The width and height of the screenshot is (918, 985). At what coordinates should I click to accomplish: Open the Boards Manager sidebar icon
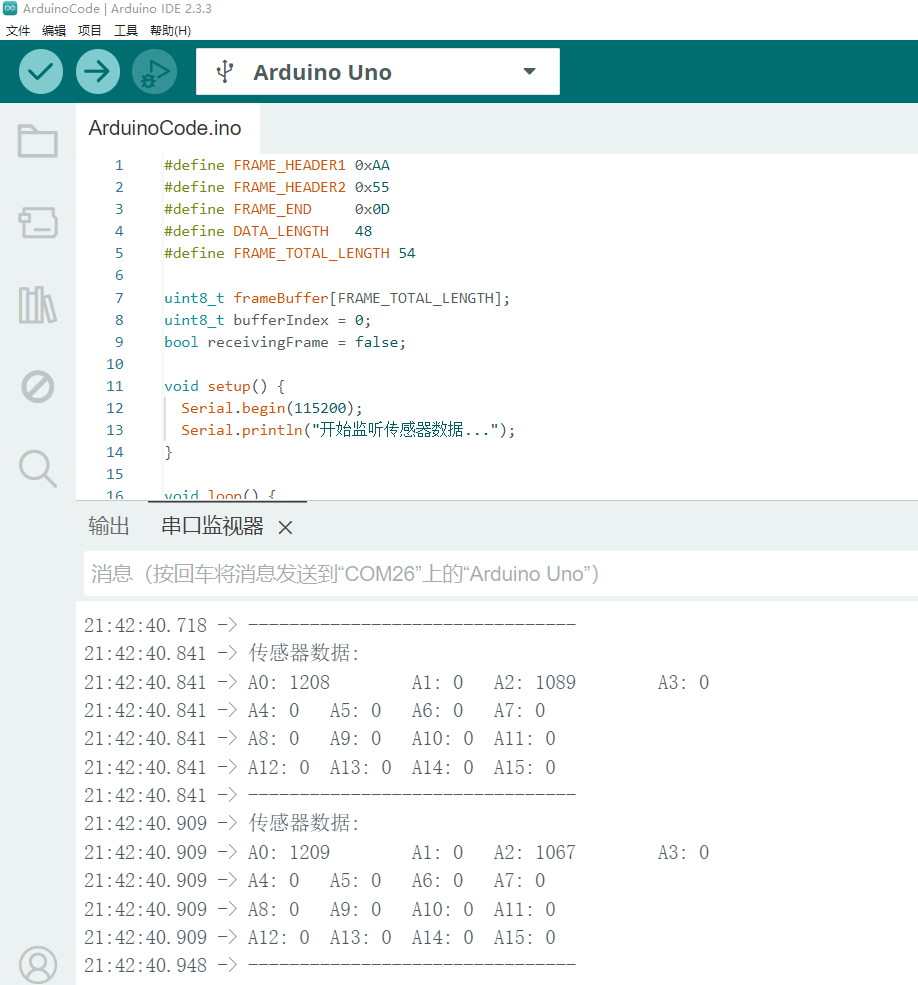coord(38,222)
